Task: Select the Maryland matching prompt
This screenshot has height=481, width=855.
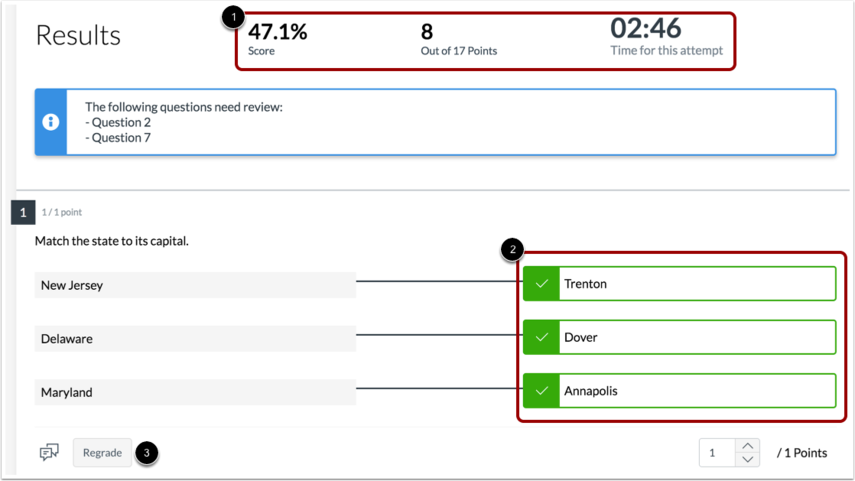Action: pyautogui.click(x=195, y=393)
